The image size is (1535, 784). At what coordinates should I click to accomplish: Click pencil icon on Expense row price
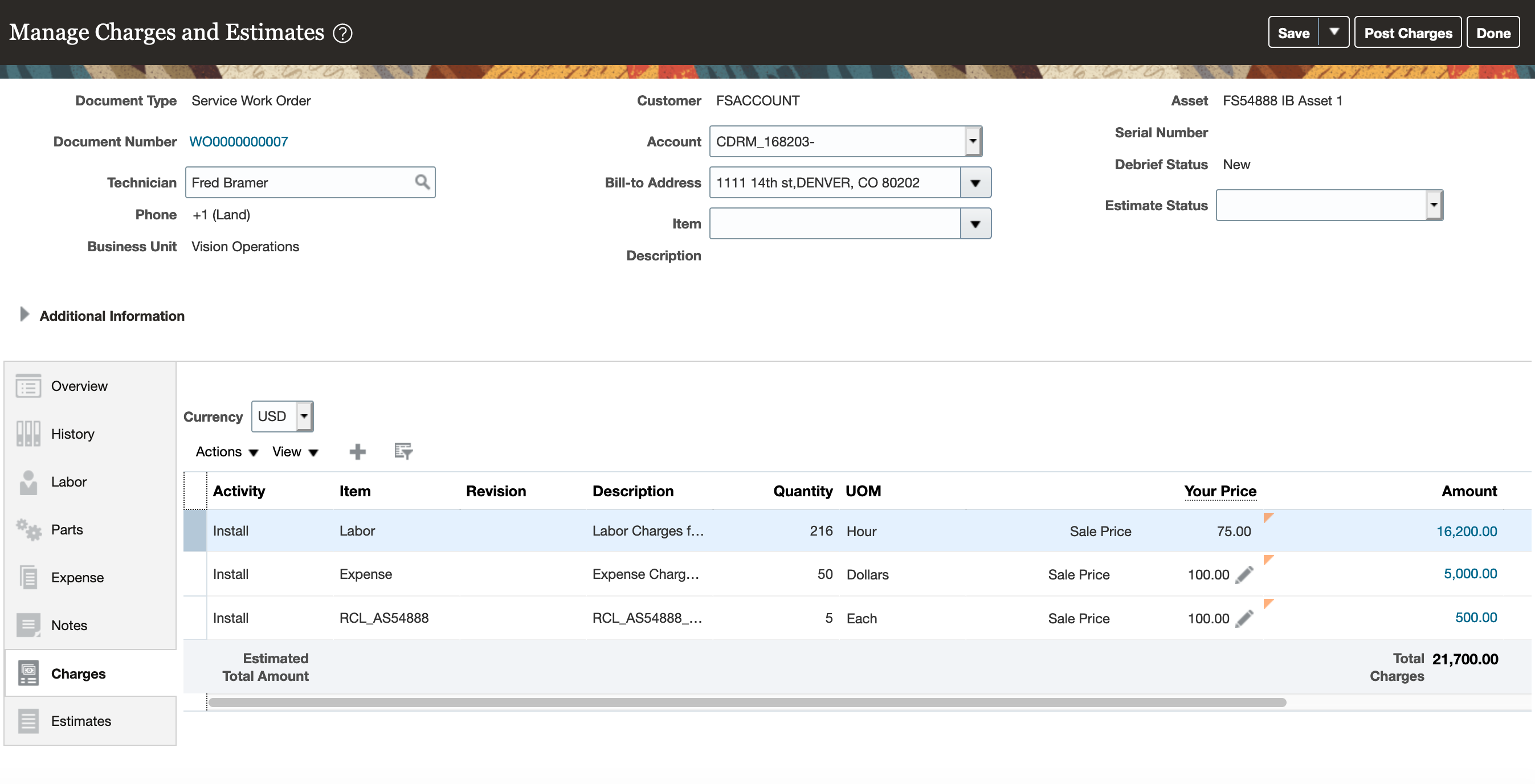[1244, 574]
